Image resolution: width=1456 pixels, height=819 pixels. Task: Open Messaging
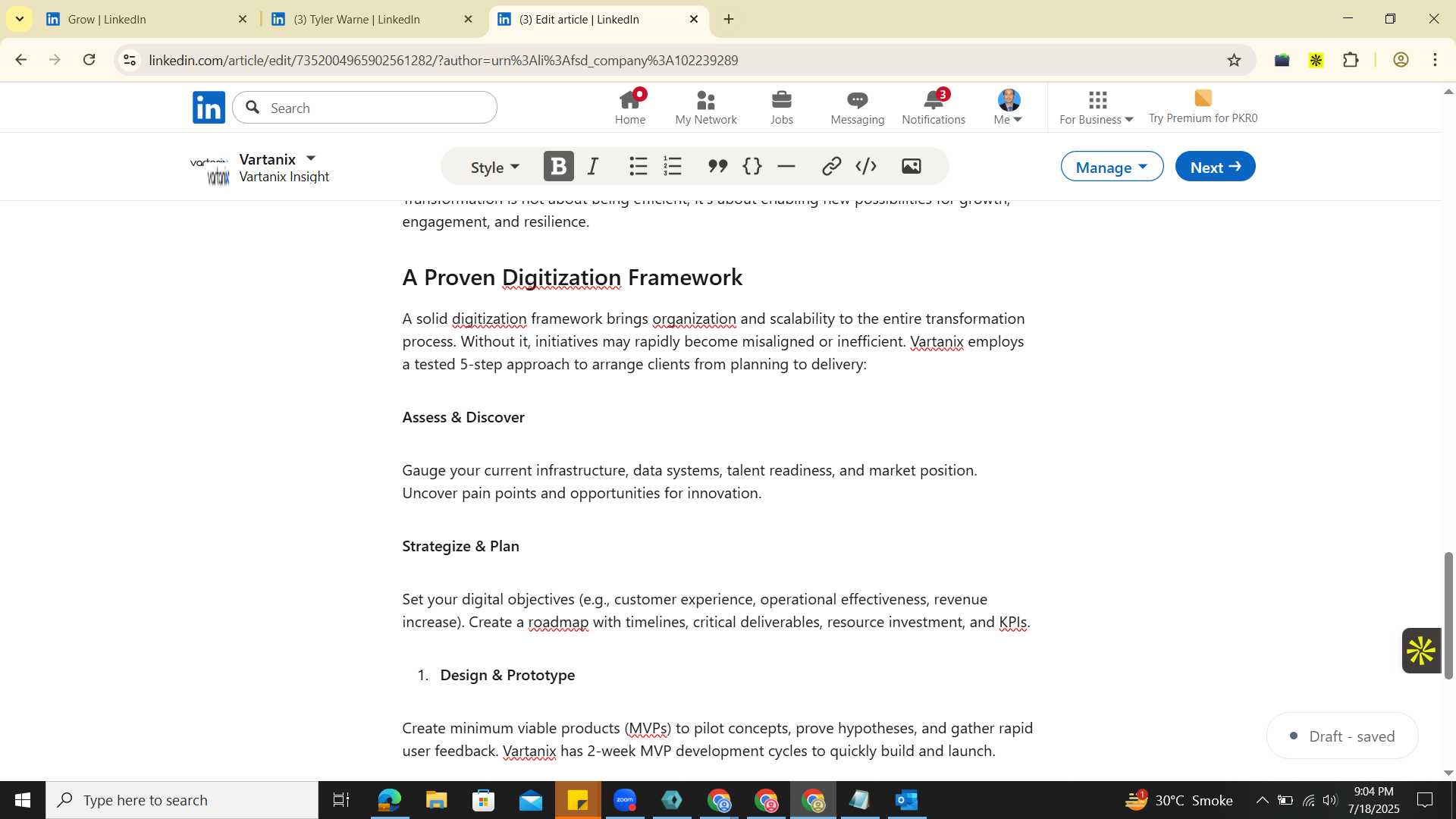(x=857, y=107)
